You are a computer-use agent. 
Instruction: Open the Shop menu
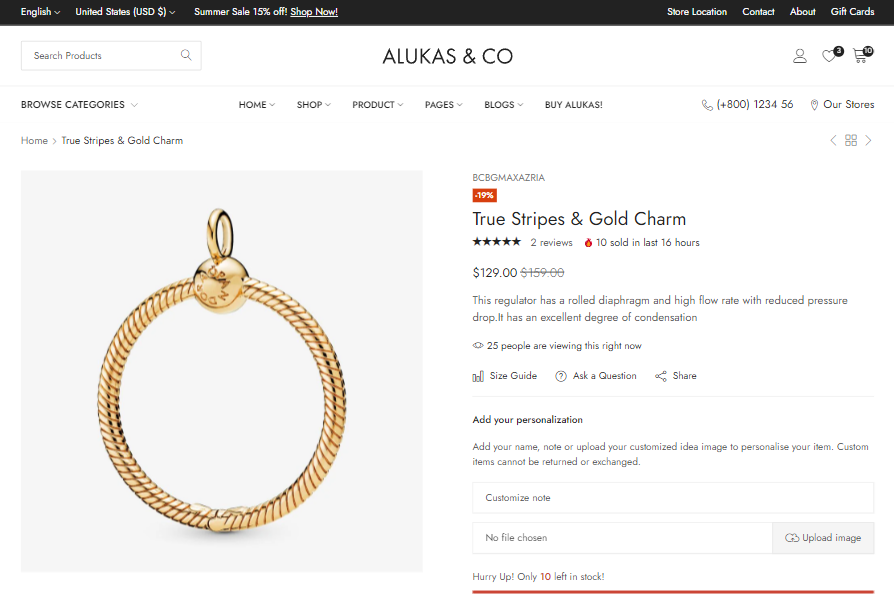tap(313, 105)
